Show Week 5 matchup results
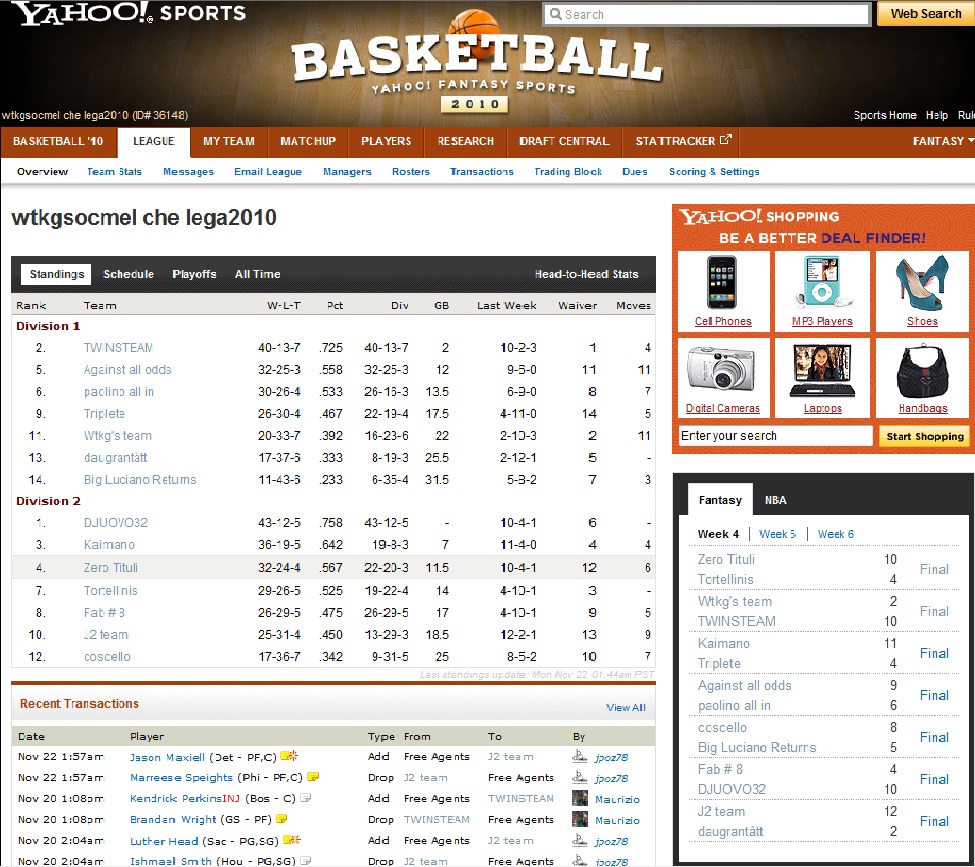This screenshot has height=867, width=975. [x=777, y=534]
